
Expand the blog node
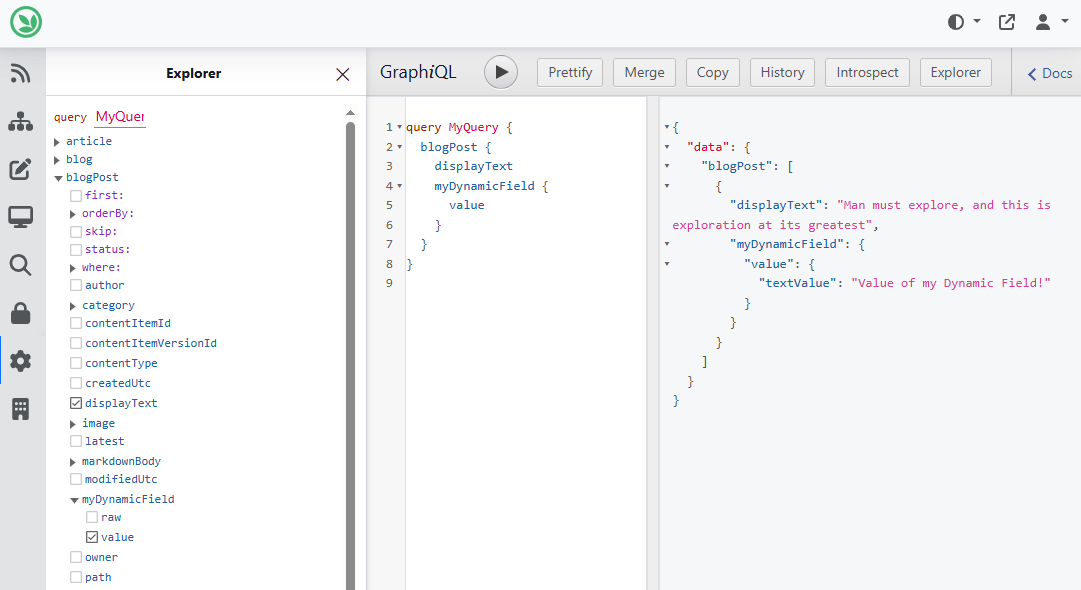point(57,160)
